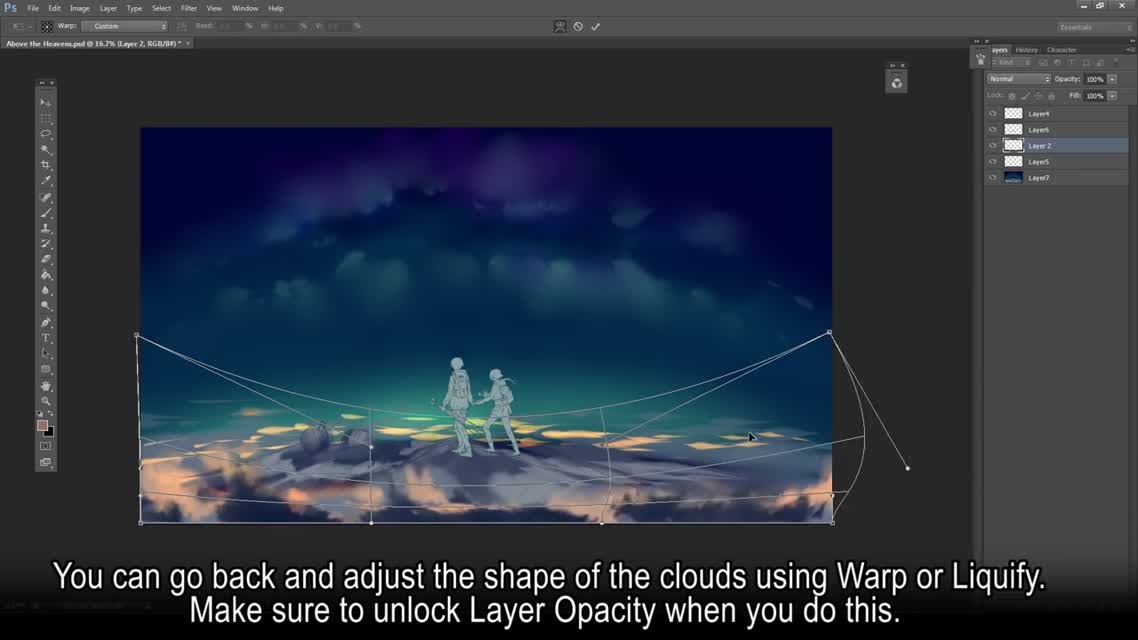Screen dimensions: 1138x640
Task: Close the Above the Heavens.psd tab
Action: tap(188, 44)
